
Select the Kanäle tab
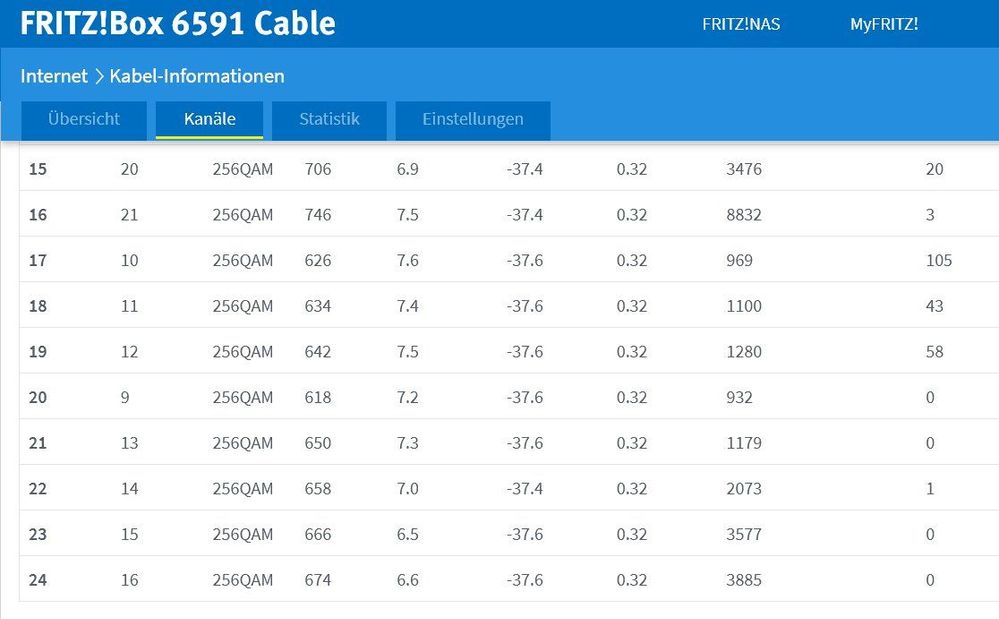[210, 119]
